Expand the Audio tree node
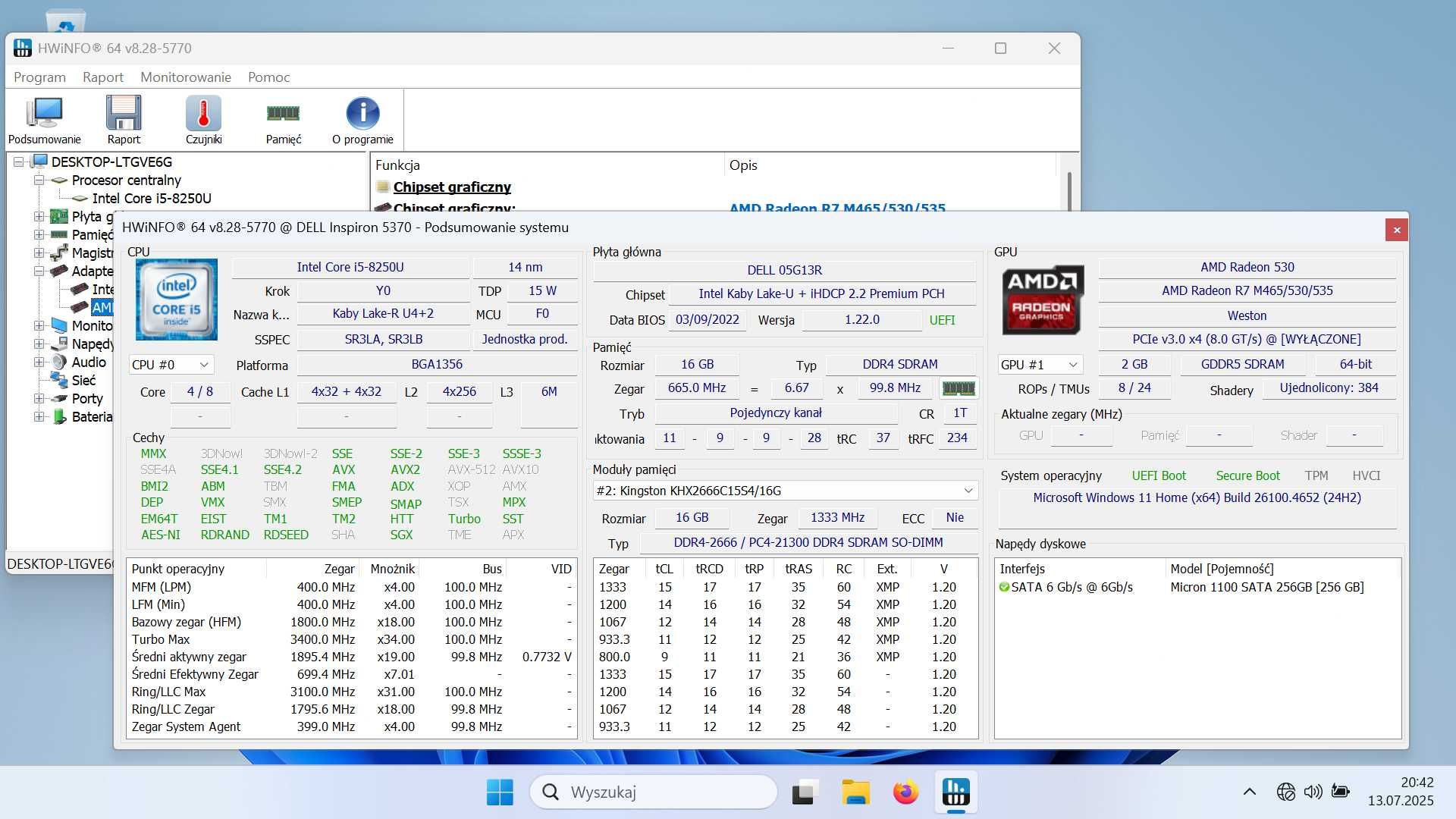This screenshot has width=1456, height=819. pyautogui.click(x=39, y=362)
